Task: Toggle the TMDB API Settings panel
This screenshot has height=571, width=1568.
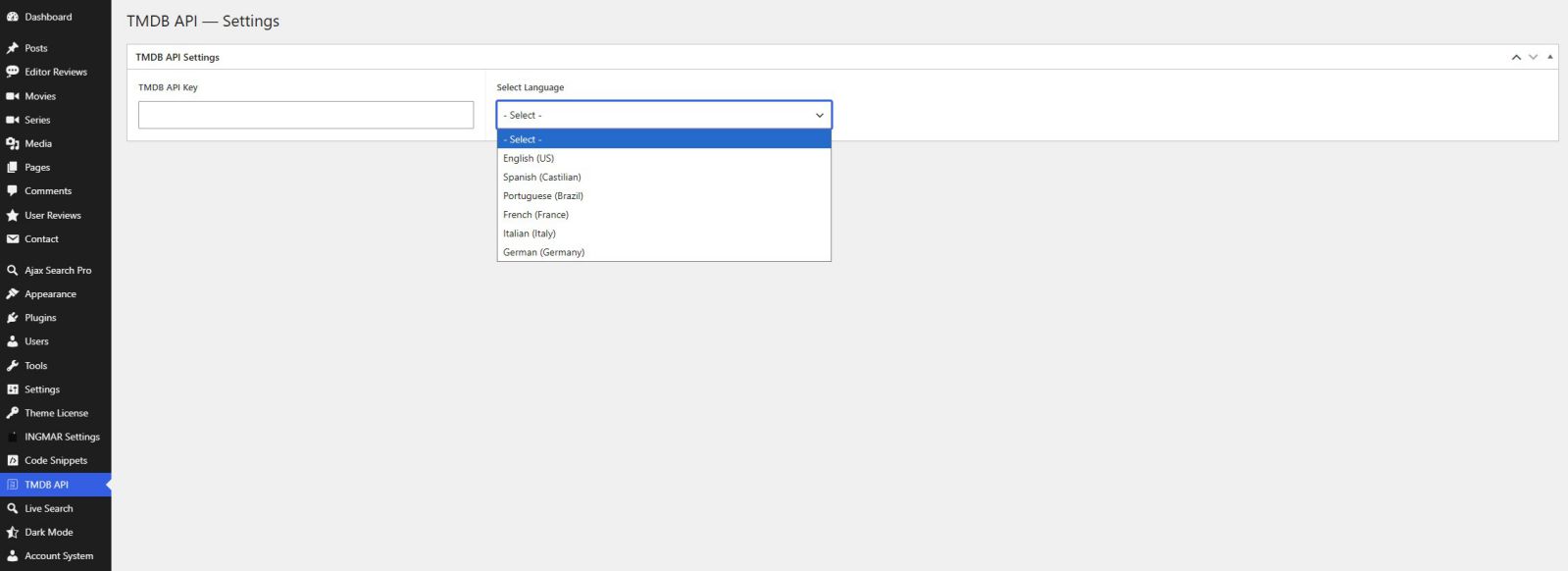Action: tap(1549, 57)
